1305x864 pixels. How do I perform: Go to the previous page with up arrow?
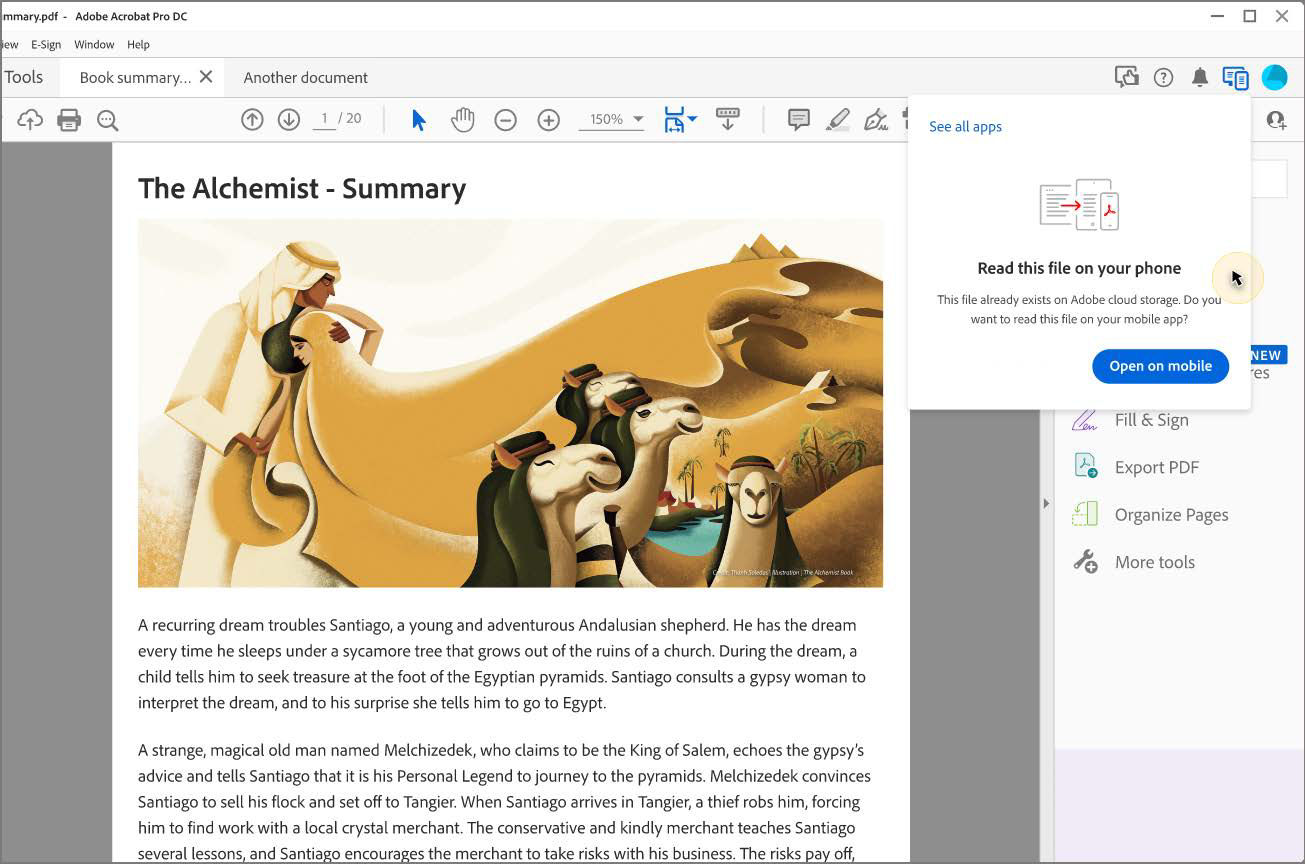click(x=252, y=120)
